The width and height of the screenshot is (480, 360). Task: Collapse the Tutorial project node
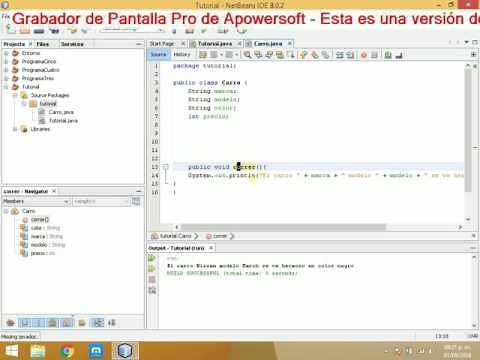pyautogui.click(x=6, y=87)
